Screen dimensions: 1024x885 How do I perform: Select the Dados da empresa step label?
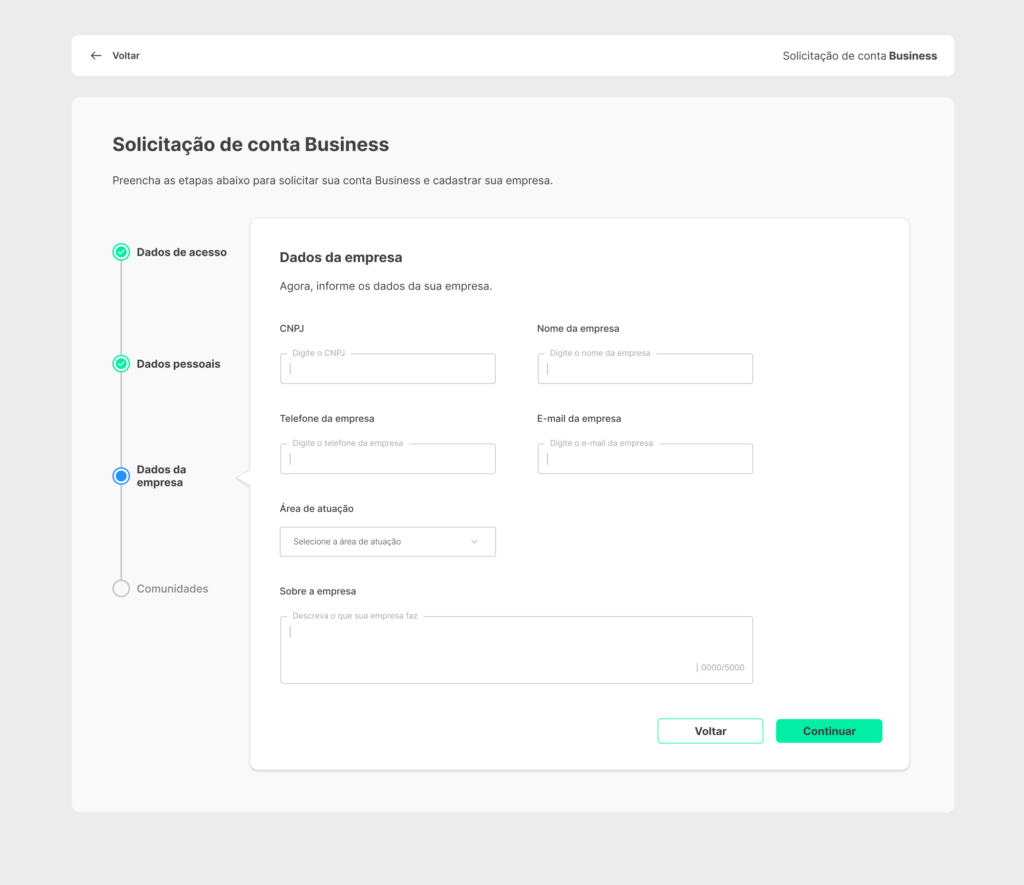tap(161, 476)
